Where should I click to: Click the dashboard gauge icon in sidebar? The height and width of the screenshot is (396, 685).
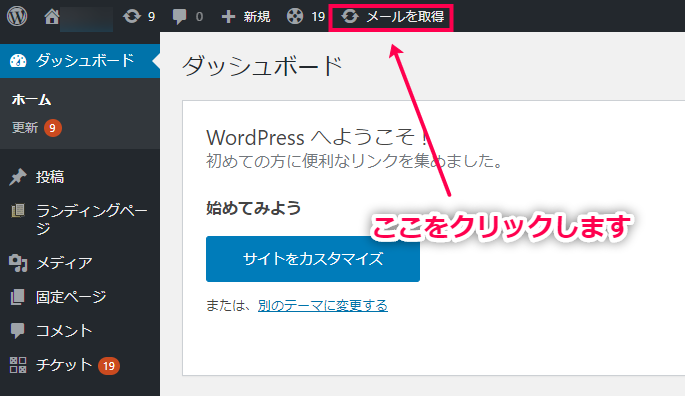coord(18,61)
